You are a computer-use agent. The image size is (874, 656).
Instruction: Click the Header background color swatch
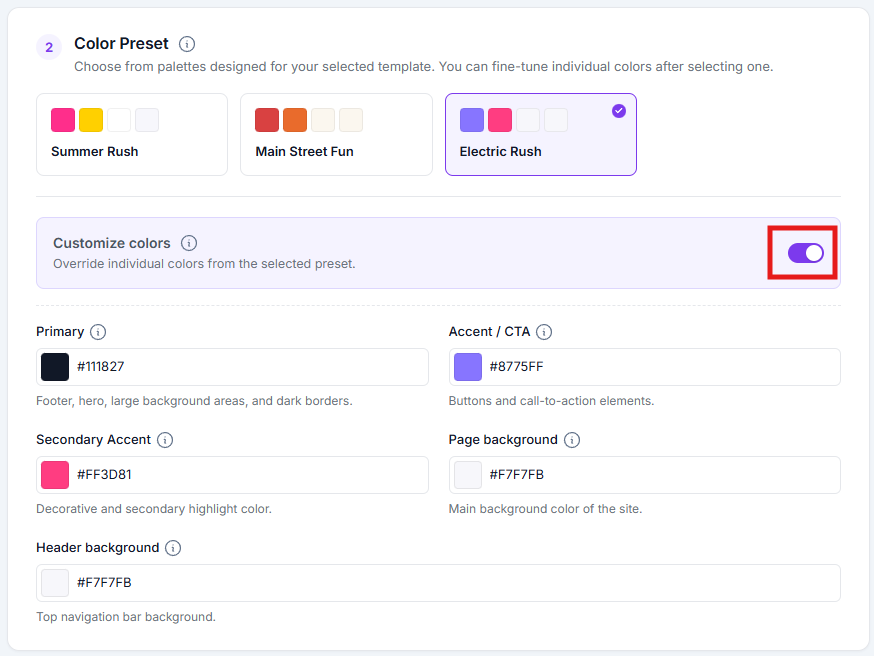point(55,583)
